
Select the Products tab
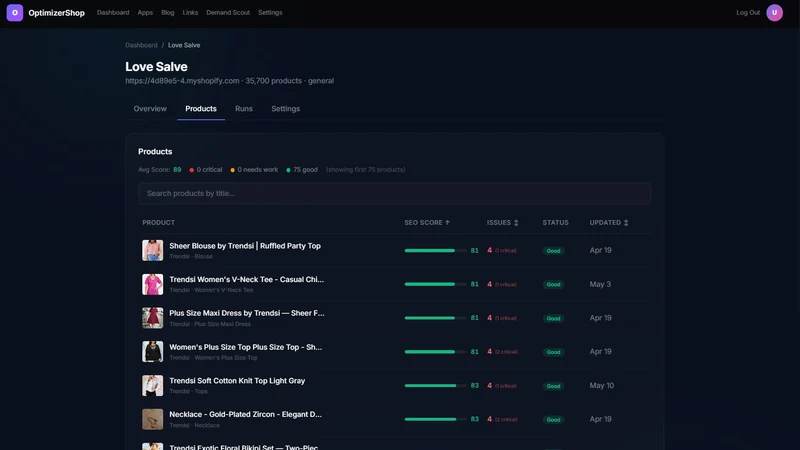201,109
